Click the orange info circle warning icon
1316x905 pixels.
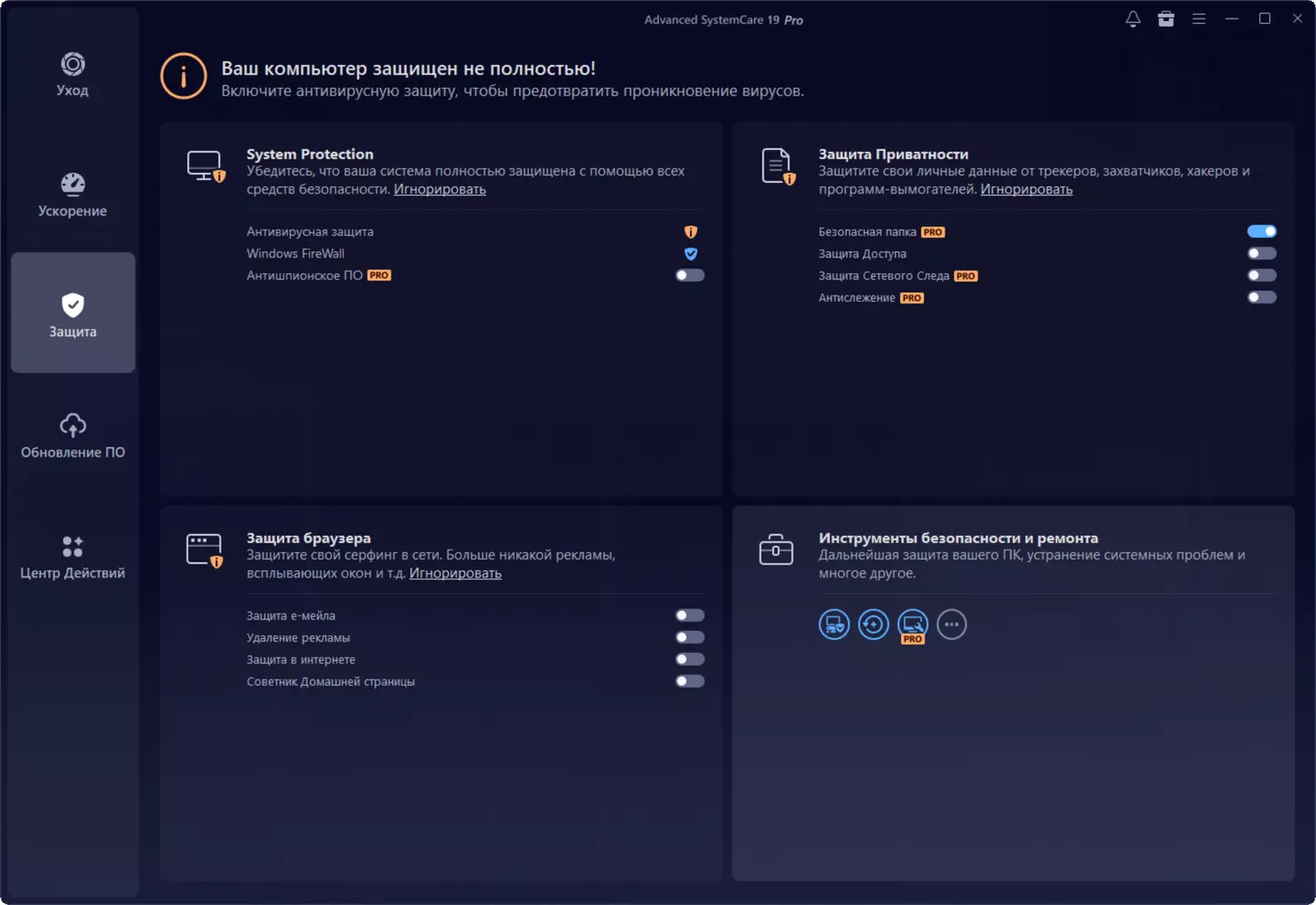(x=184, y=76)
